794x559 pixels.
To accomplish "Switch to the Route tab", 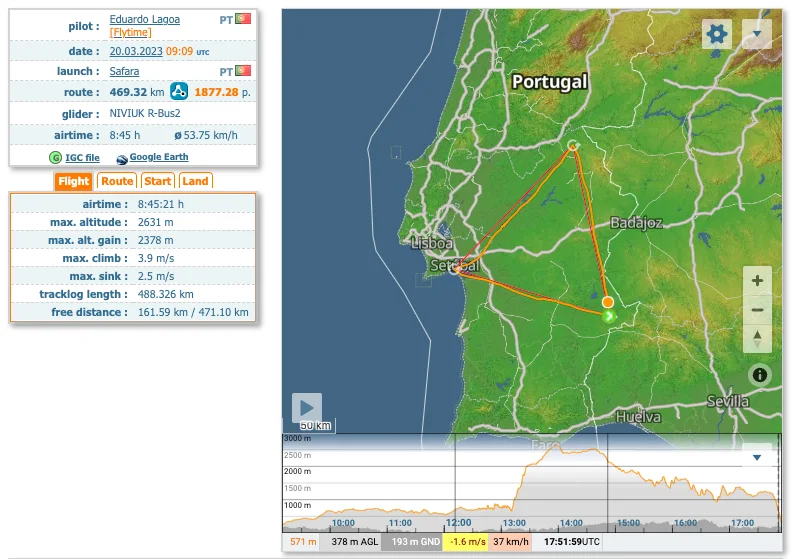I will pyautogui.click(x=117, y=181).
